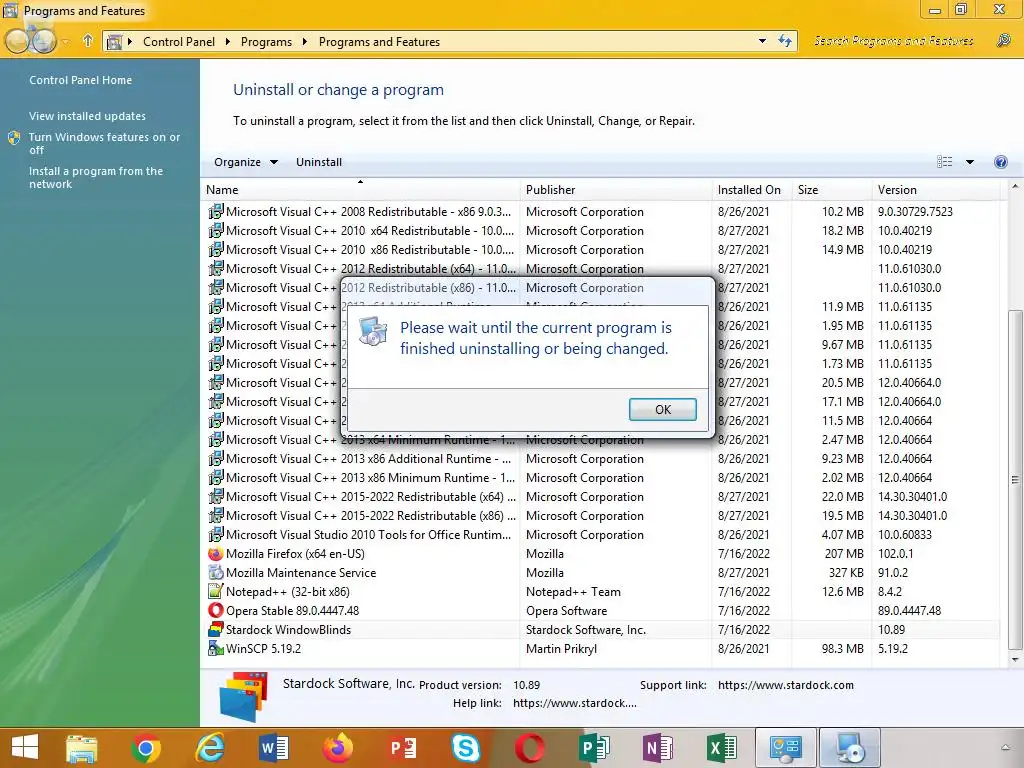Select Opera Stable 89.0.4447.48 icon
Viewport: 1024px width, 768px height.
click(x=216, y=611)
